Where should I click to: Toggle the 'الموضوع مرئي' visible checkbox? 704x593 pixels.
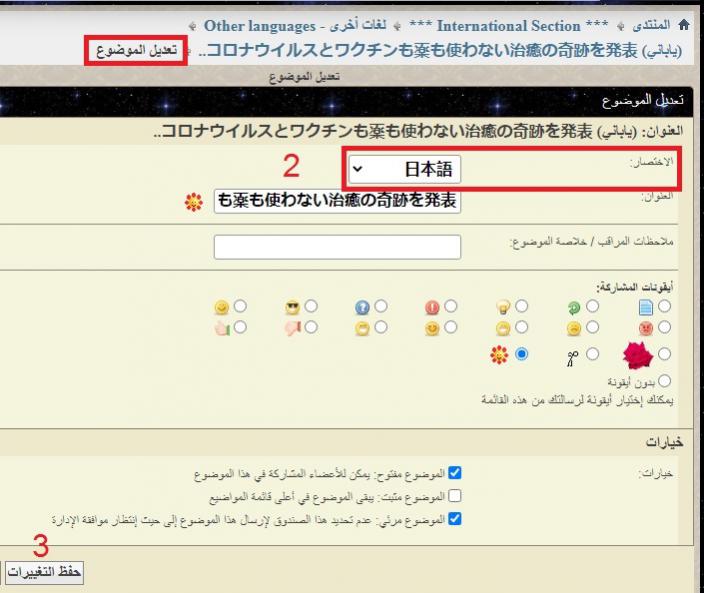click(454, 518)
